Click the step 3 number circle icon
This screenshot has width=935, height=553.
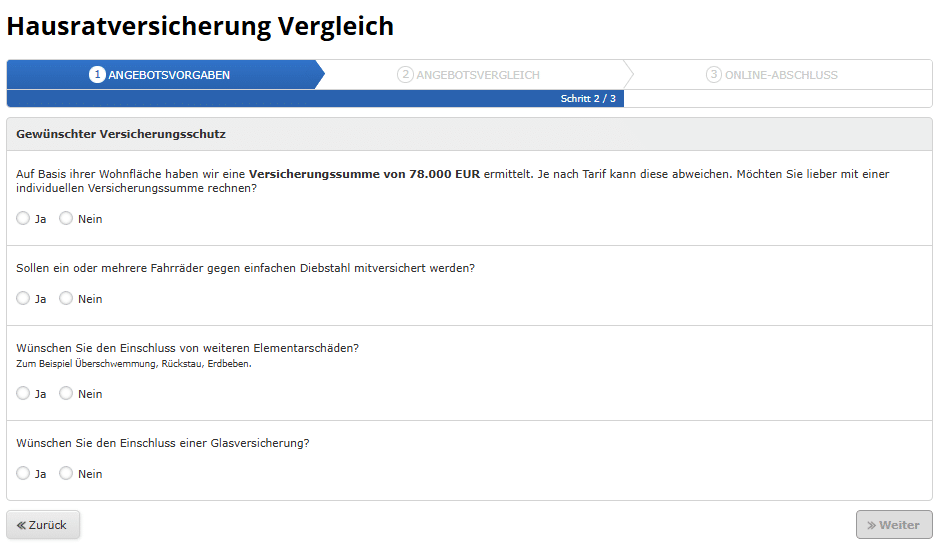tap(714, 75)
